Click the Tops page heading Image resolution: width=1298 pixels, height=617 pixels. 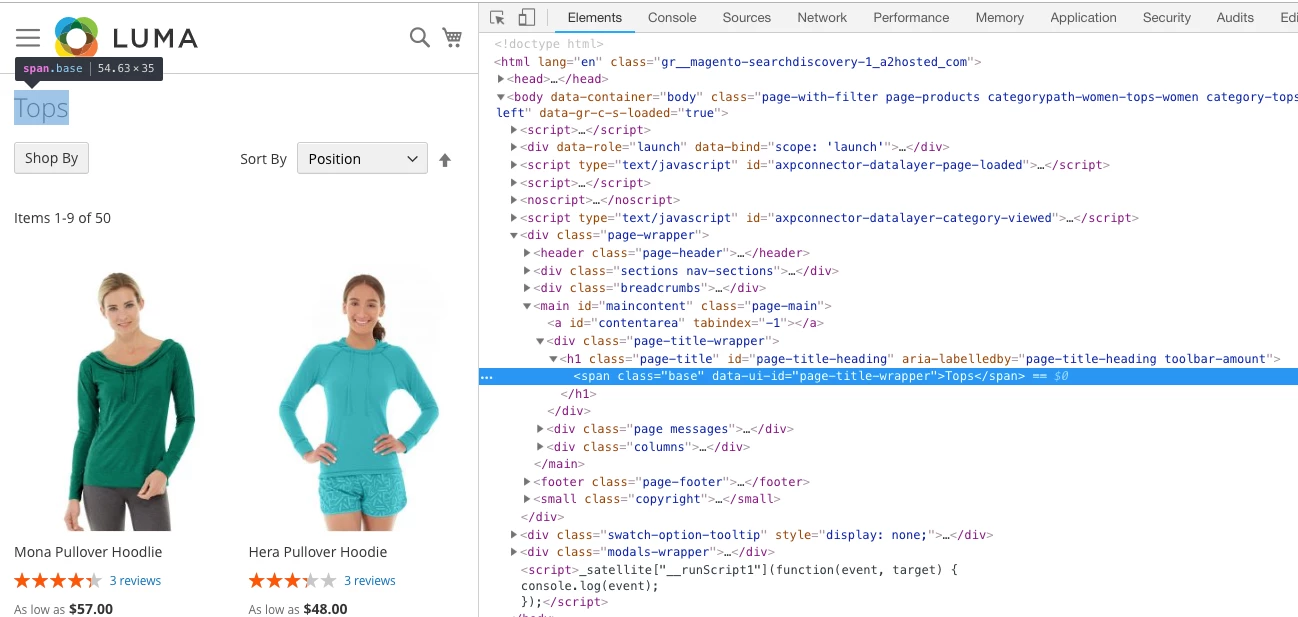(41, 108)
